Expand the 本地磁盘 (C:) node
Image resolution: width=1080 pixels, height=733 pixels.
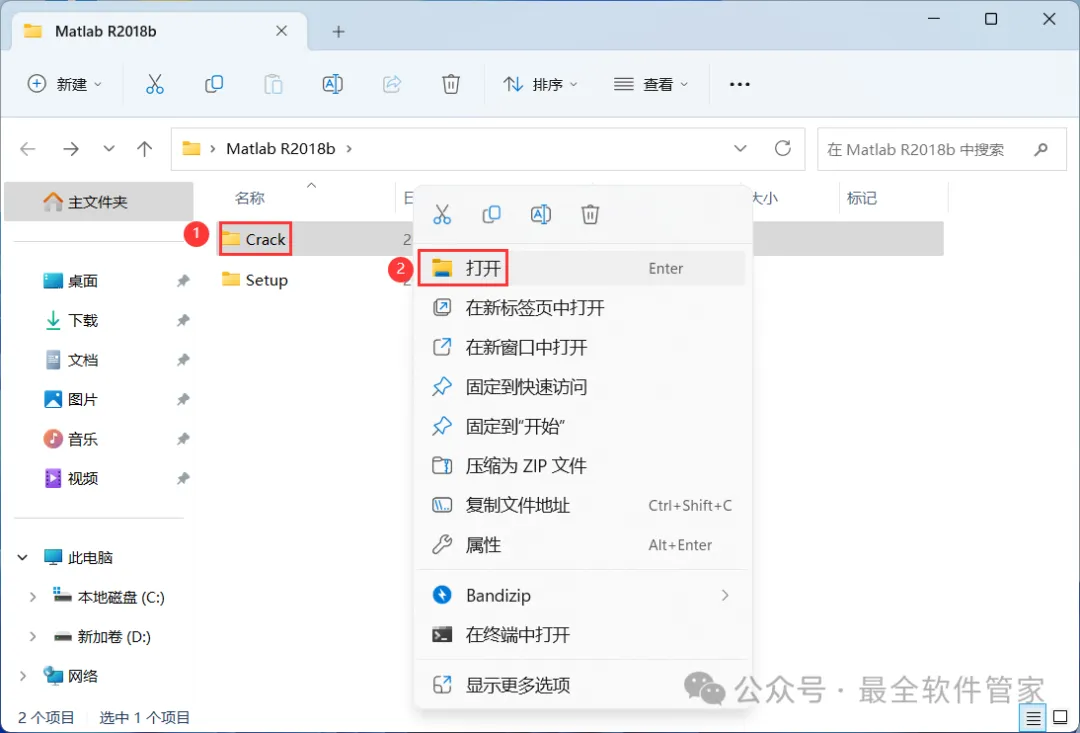(x=32, y=597)
